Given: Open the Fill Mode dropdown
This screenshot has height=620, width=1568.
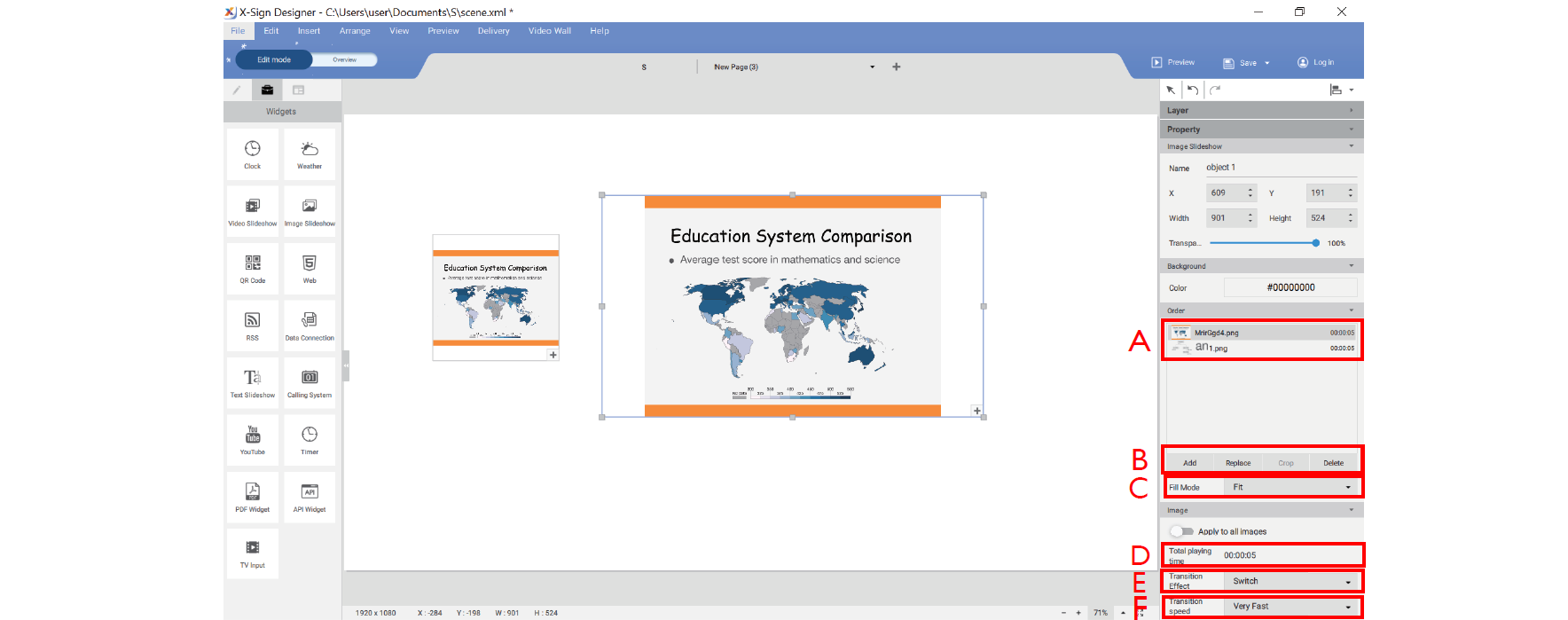Looking at the screenshot, I should click(x=1292, y=487).
